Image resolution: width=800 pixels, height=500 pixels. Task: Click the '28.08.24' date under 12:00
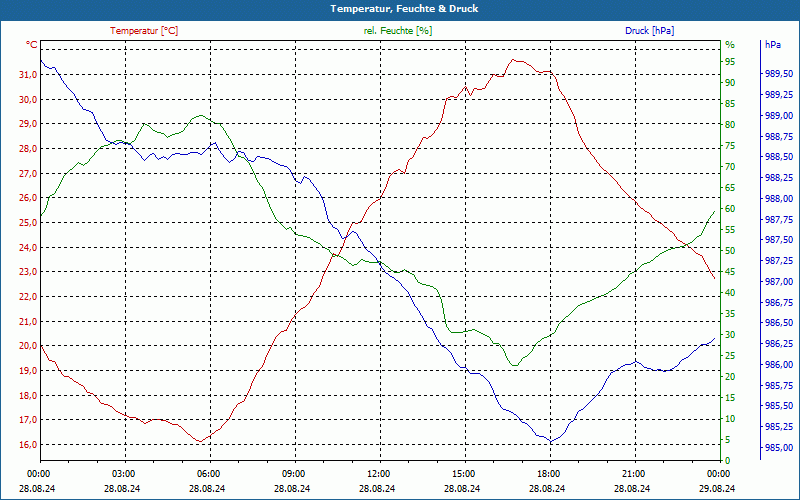(x=377, y=488)
